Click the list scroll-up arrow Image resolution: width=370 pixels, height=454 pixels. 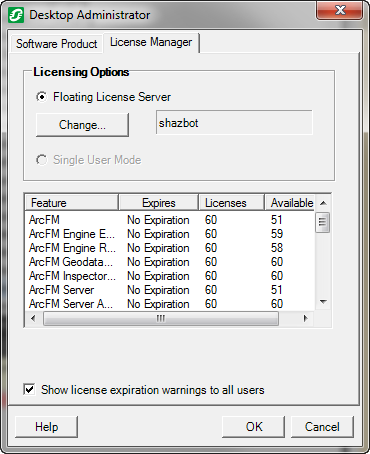click(323, 203)
